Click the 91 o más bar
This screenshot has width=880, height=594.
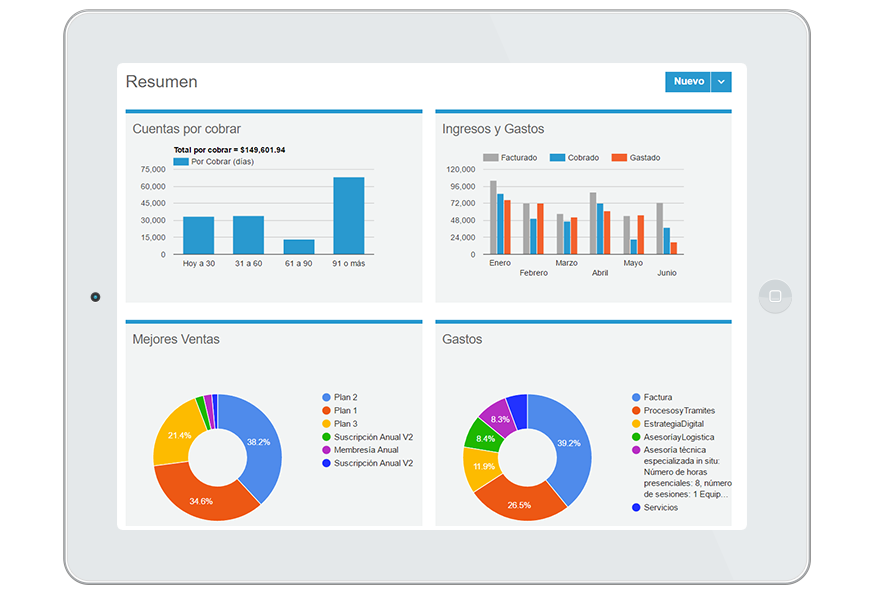[x=348, y=215]
